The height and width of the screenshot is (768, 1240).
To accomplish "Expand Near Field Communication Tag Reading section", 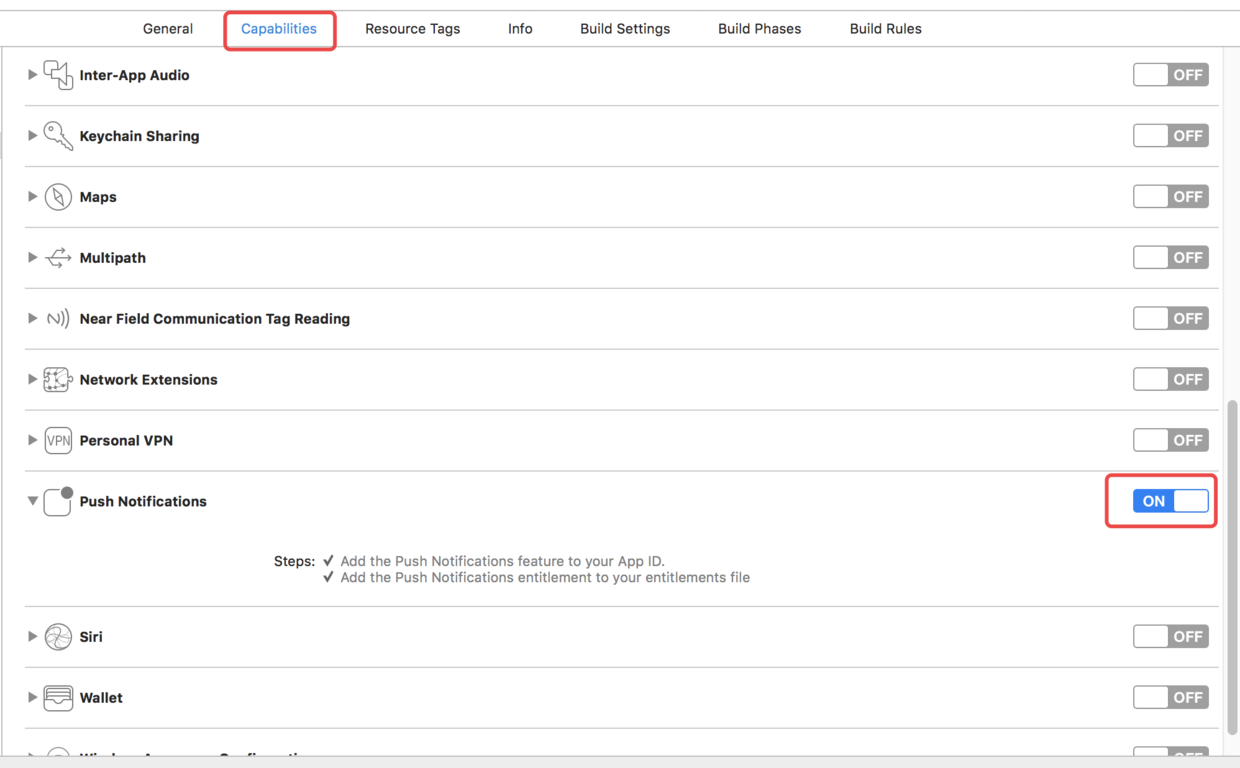I will pos(32,319).
